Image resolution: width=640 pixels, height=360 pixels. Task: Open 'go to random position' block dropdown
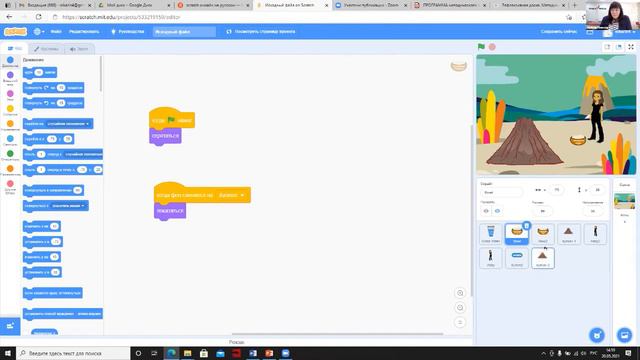[68, 124]
